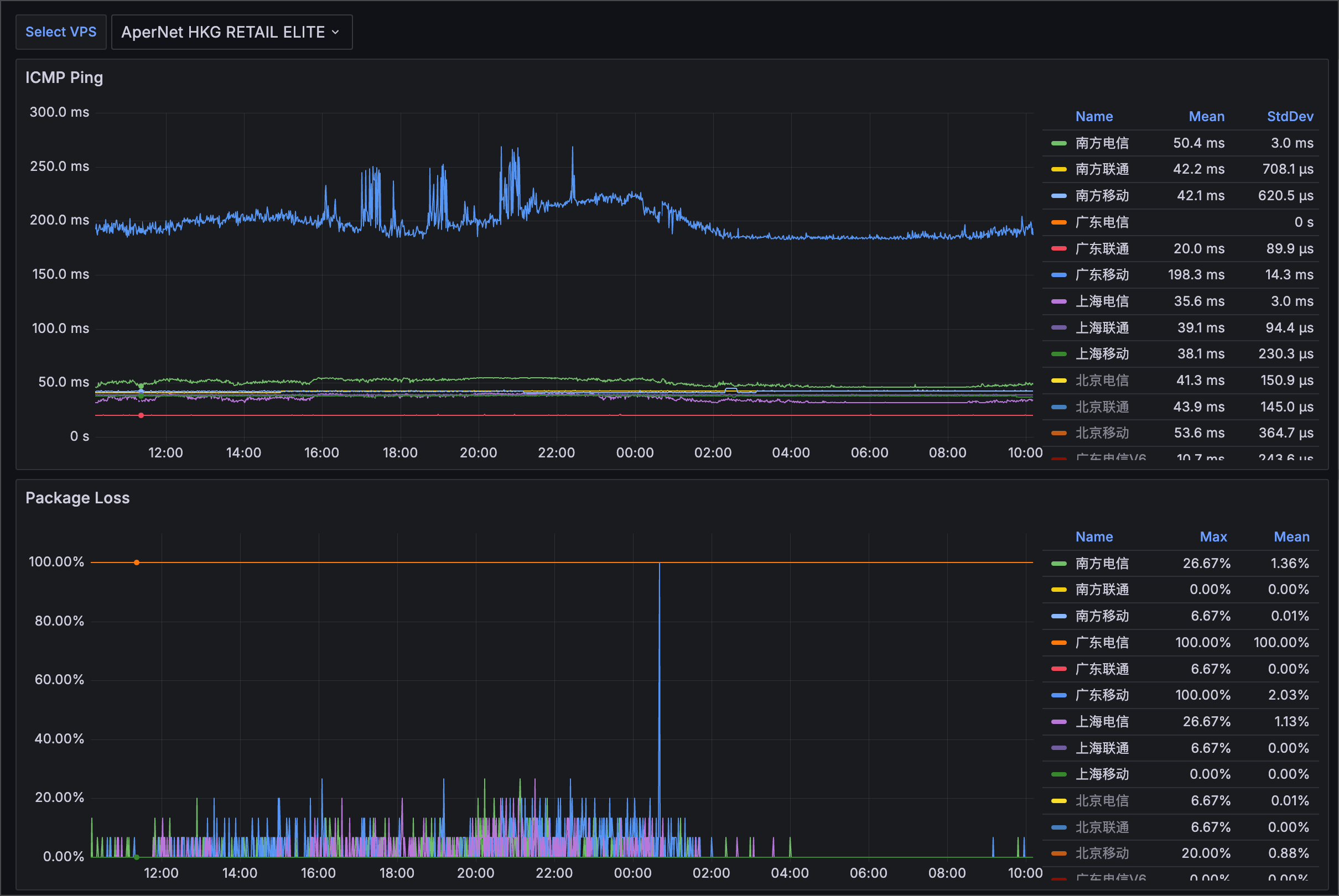Image resolution: width=1339 pixels, height=896 pixels.
Task: Click 南方联通 yellow swatch in Package Loss legend
Action: (x=1058, y=590)
